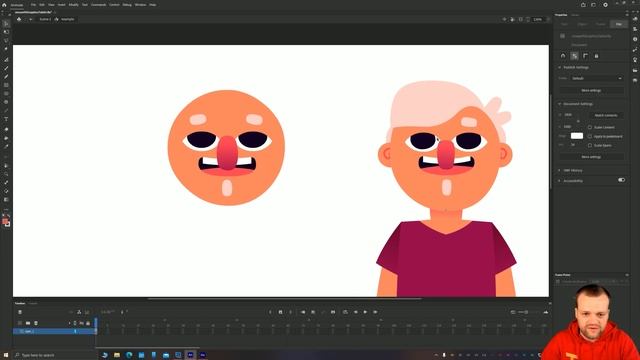Open the stage background color swatch
Image resolution: width=640 pixels, height=360 pixels.
pos(577,136)
